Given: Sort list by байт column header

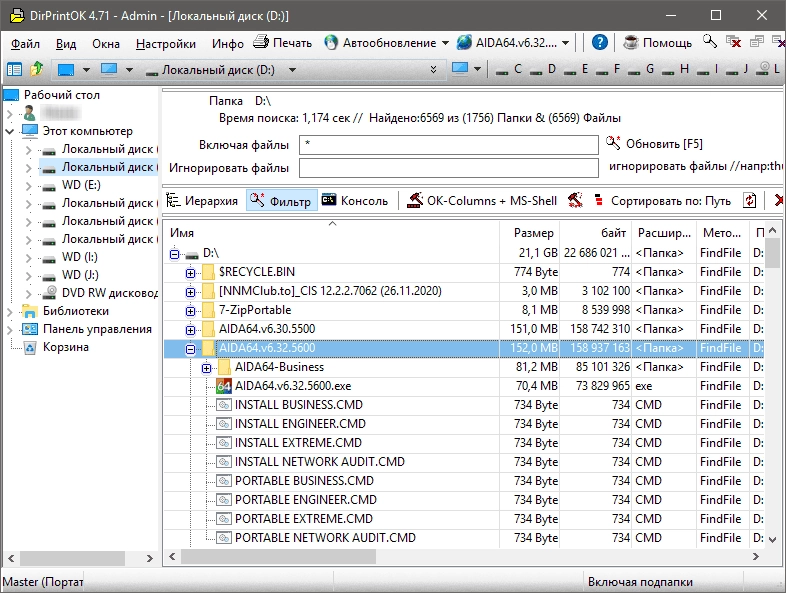Looking at the screenshot, I should coord(596,233).
